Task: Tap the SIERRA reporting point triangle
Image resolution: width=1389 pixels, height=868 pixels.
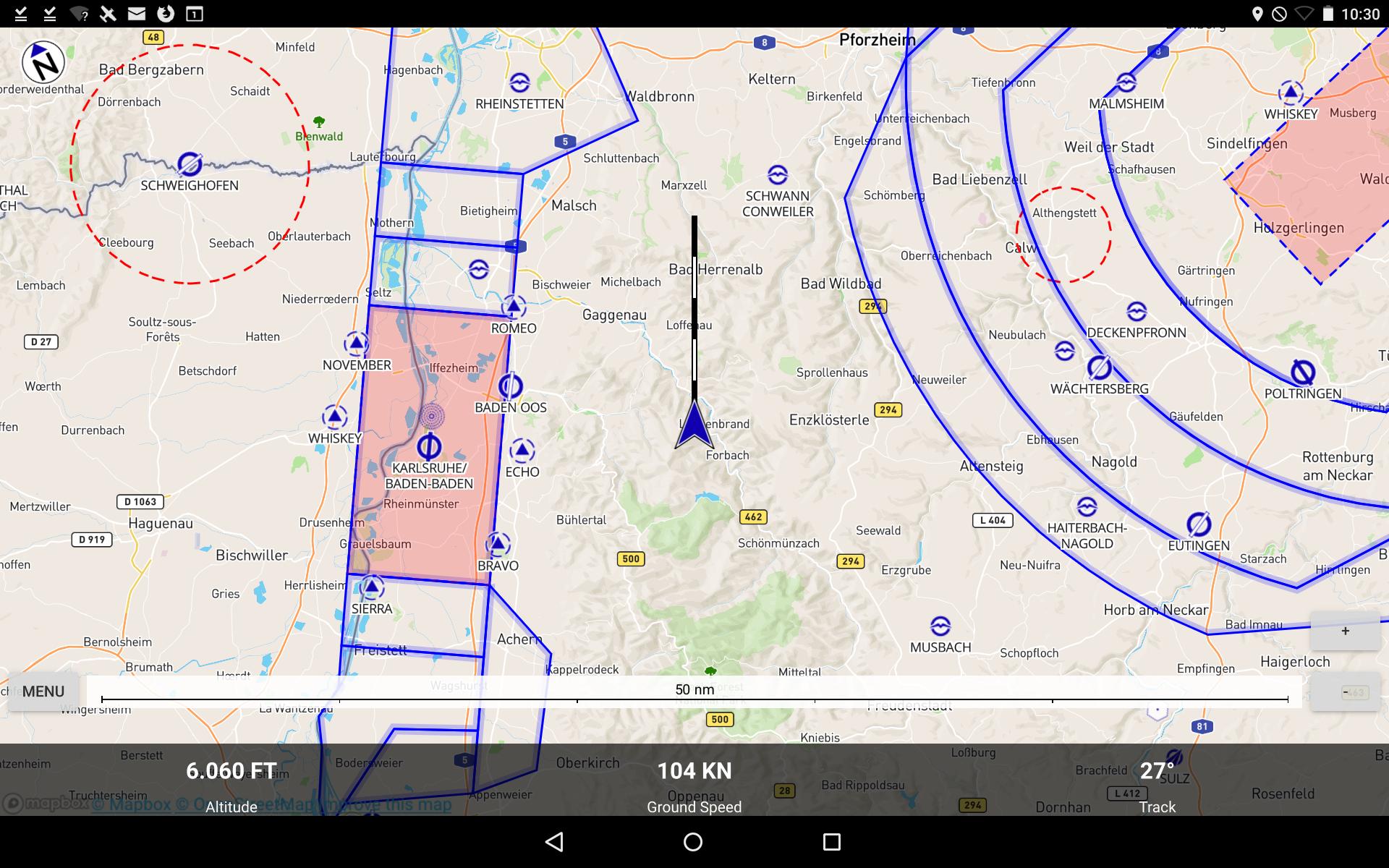Action: [x=372, y=587]
